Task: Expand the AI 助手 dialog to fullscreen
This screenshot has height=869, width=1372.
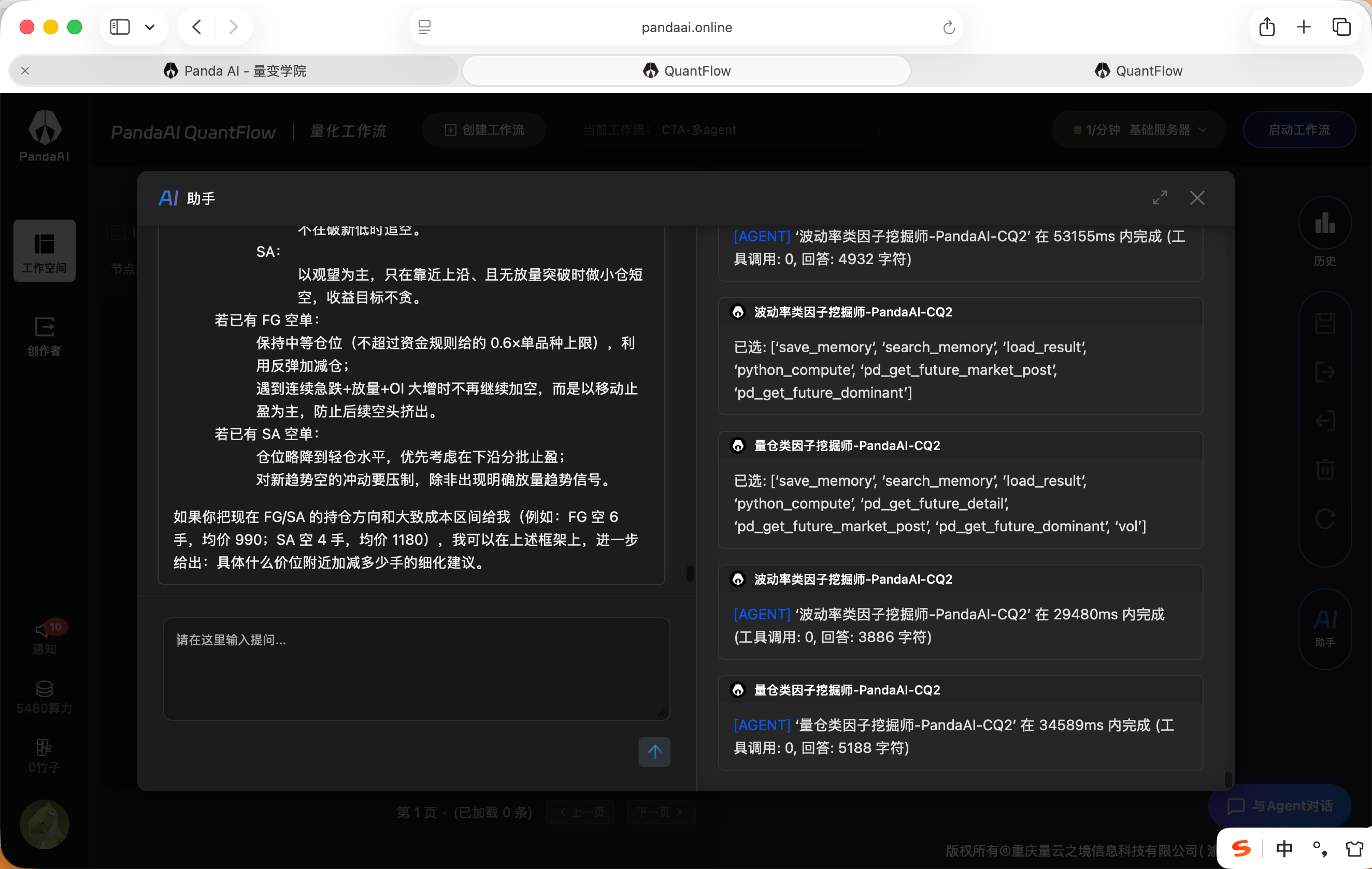Action: click(x=1160, y=198)
